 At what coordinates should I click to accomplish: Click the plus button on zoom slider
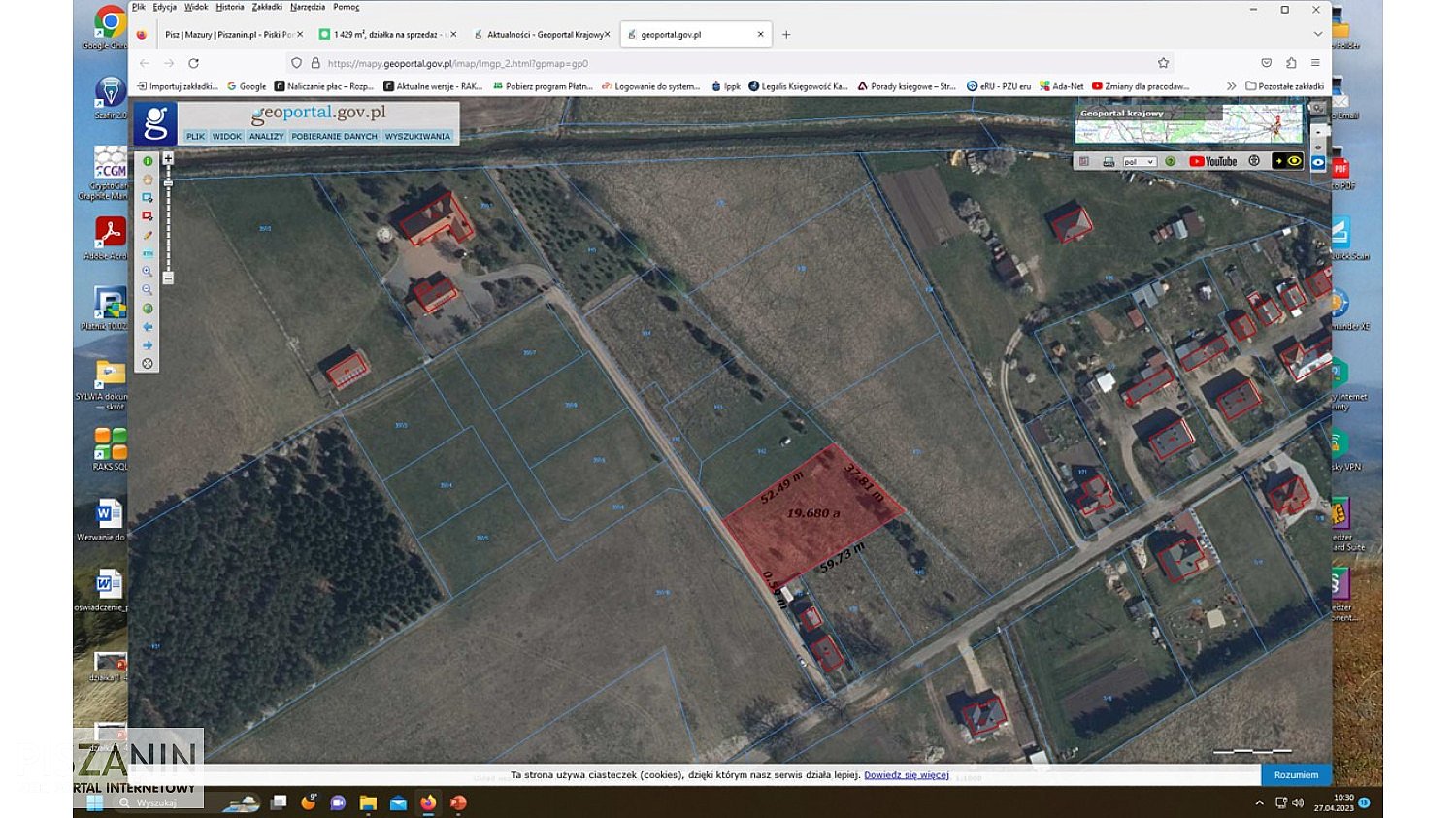coord(168,158)
